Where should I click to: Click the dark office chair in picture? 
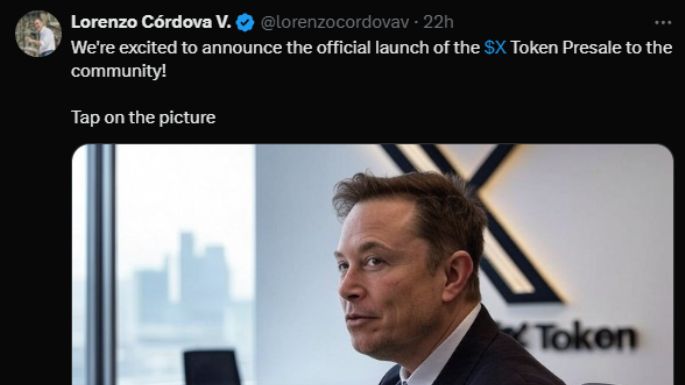point(212,367)
